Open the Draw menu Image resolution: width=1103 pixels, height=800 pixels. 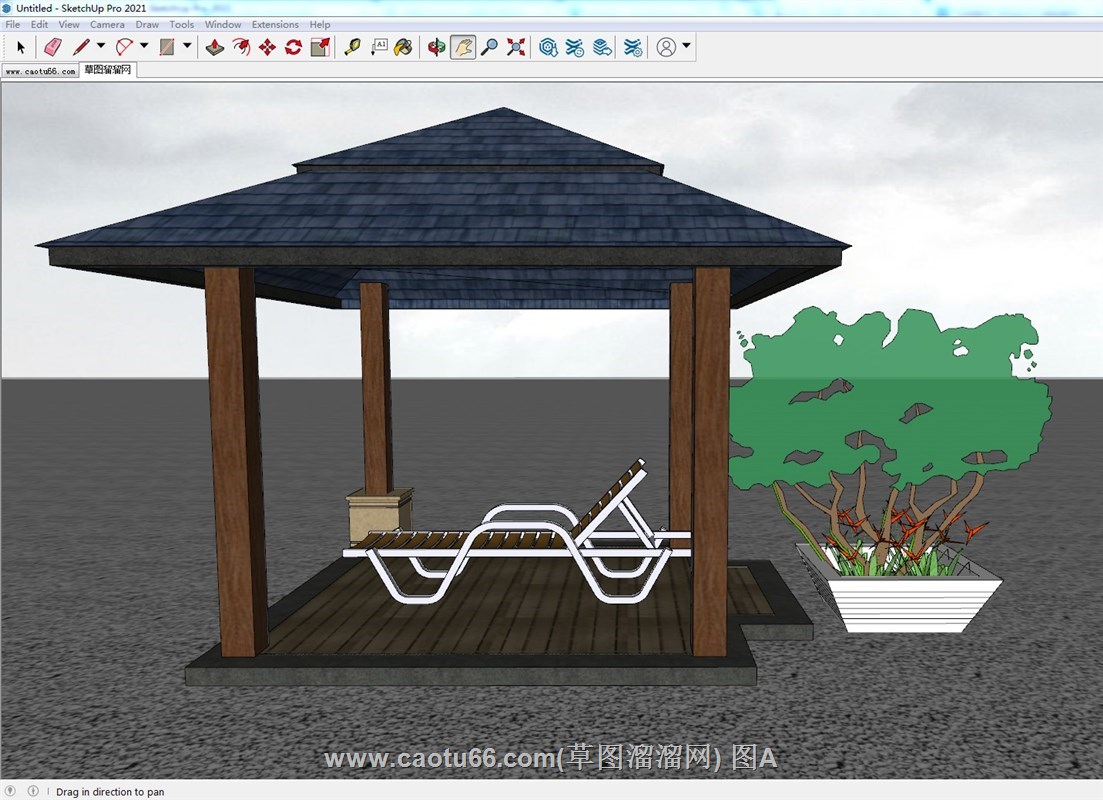[x=147, y=24]
